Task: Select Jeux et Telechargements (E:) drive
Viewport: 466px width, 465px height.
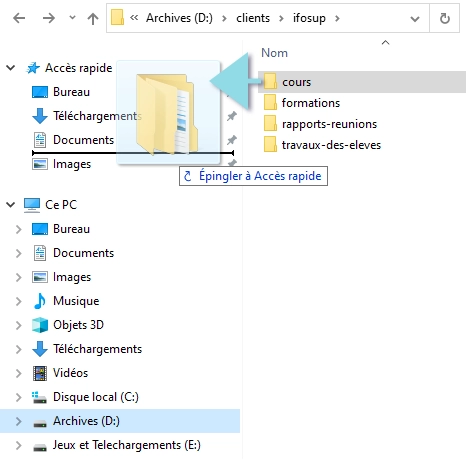Action: point(127,445)
